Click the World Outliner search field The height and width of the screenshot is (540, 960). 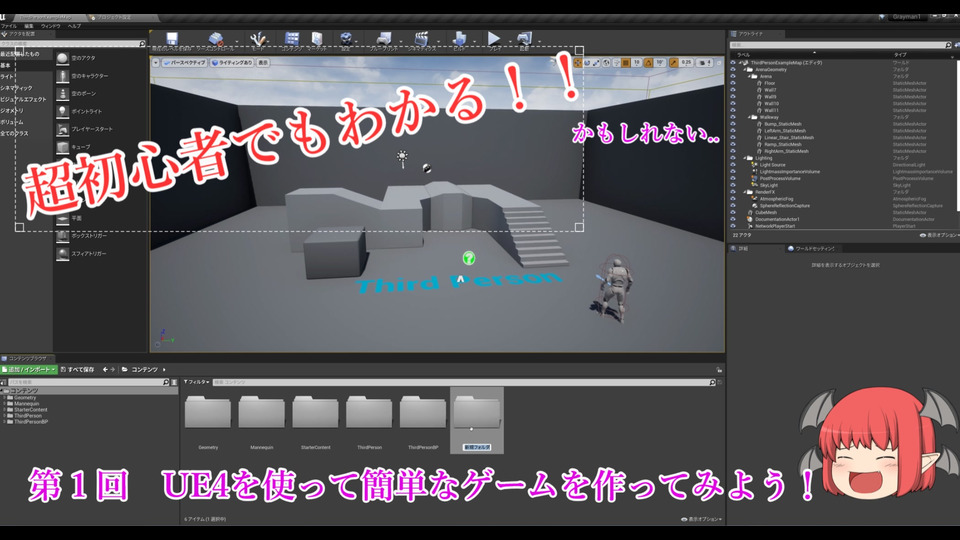[841, 45]
